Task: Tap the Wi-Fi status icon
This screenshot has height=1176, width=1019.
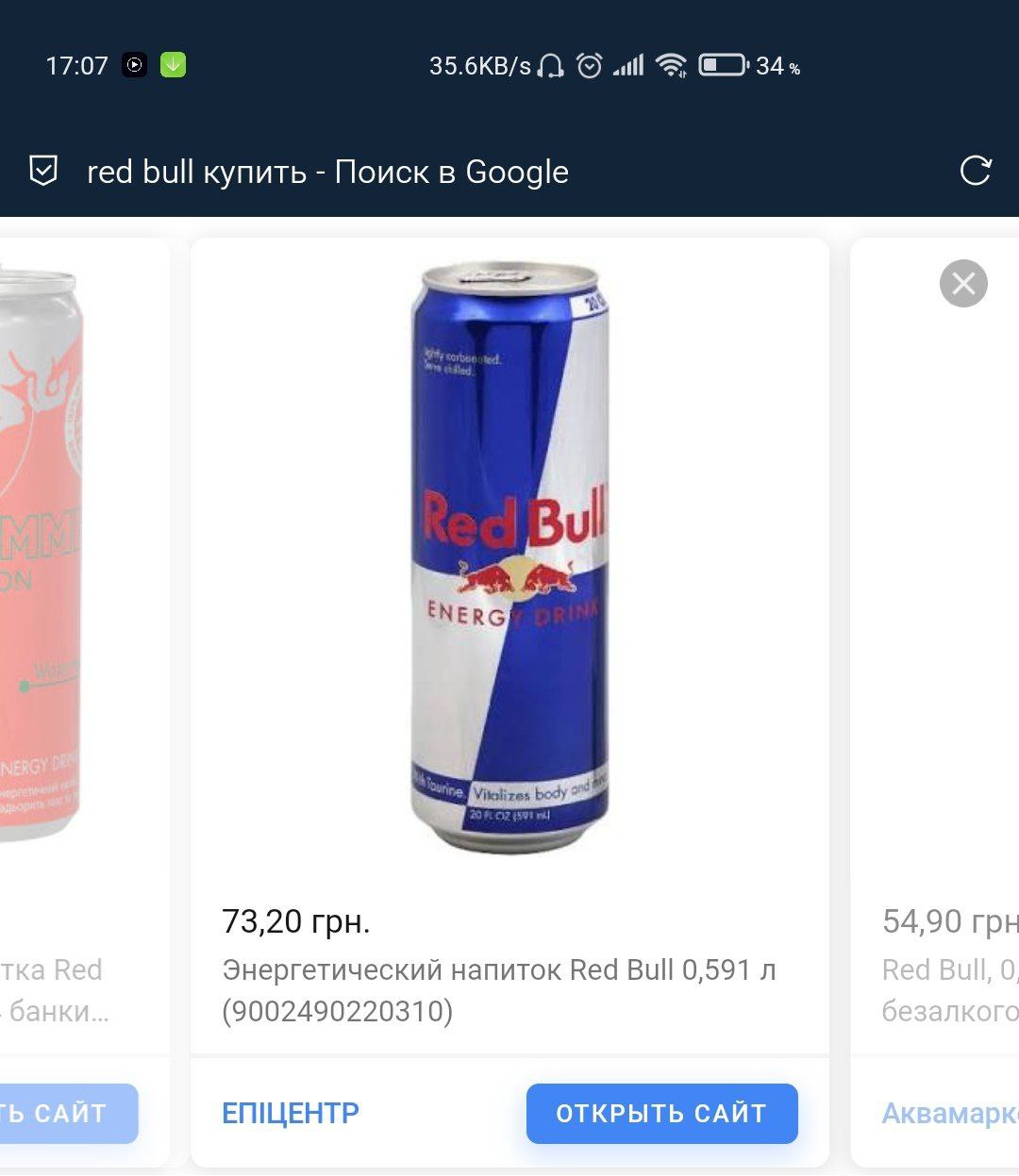Action: 671,65
